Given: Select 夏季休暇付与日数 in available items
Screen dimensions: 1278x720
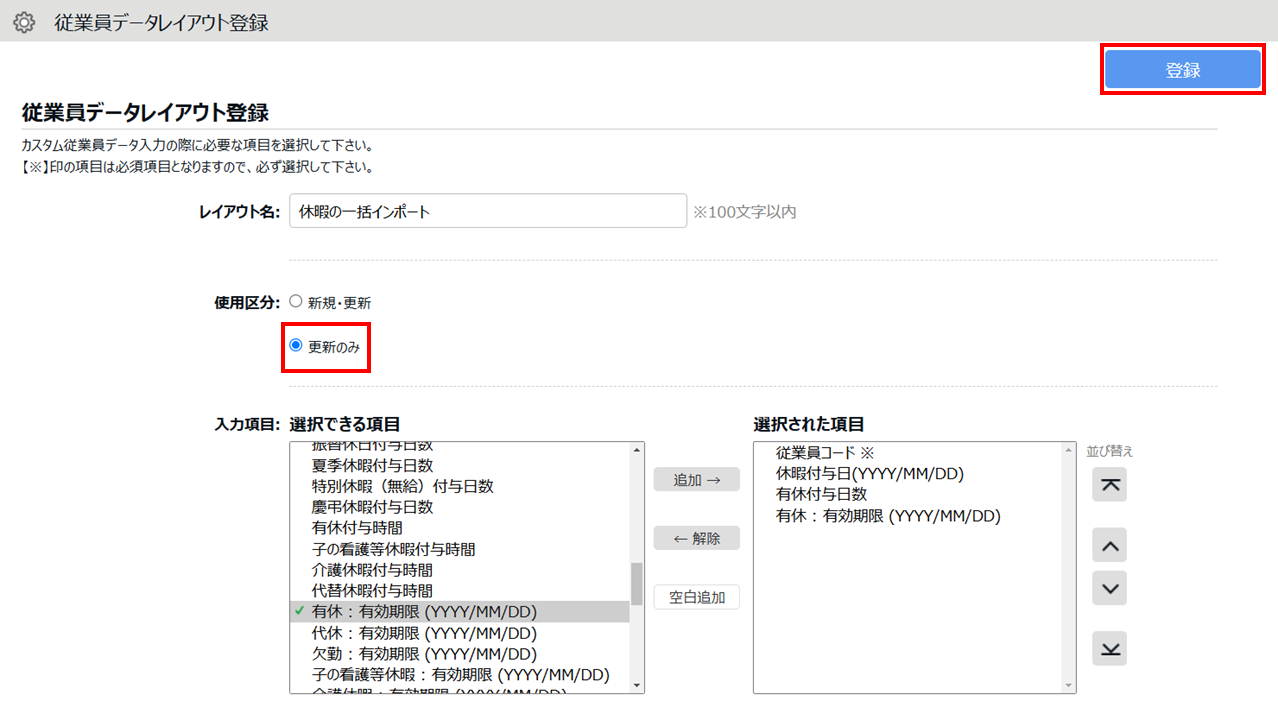Looking at the screenshot, I should tap(459, 465).
